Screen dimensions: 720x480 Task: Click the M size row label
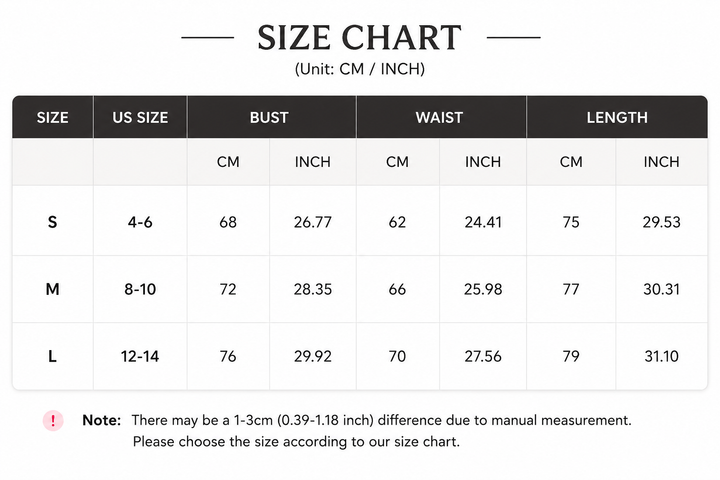pyautogui.click(x=52, y=289)
